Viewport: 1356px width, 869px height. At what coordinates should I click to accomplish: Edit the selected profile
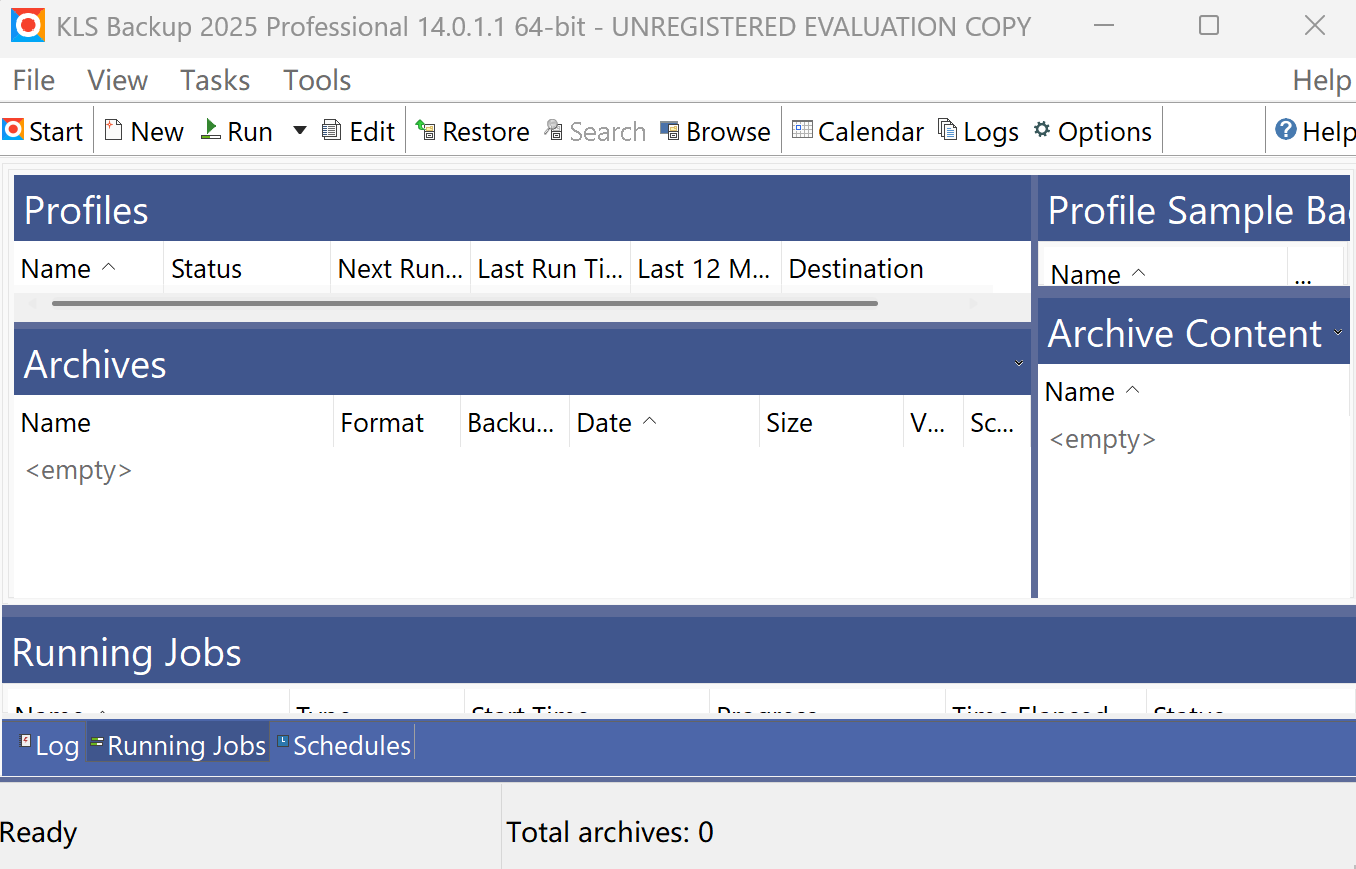coord(359,131)
